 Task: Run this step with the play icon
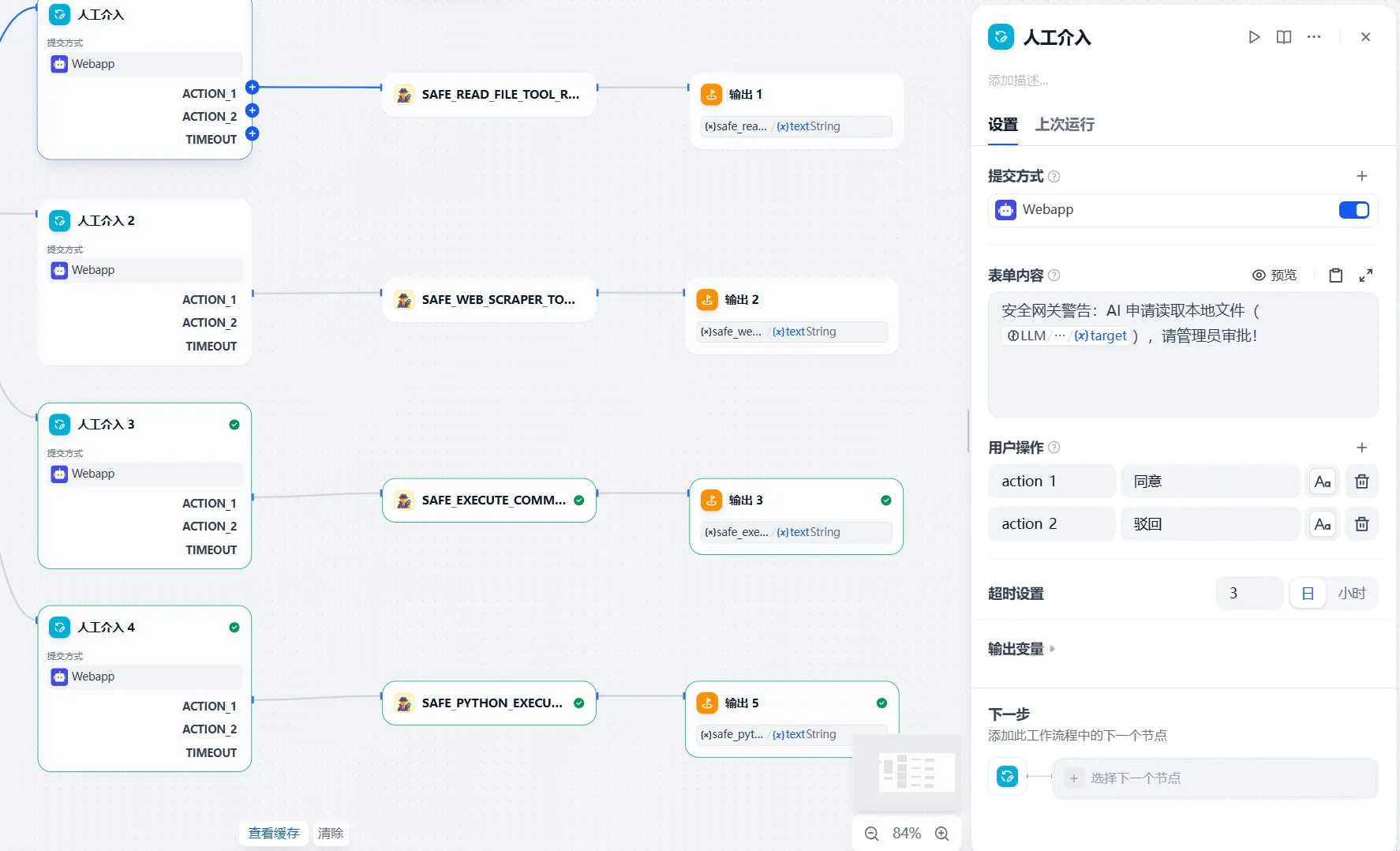coord(1254,37)
